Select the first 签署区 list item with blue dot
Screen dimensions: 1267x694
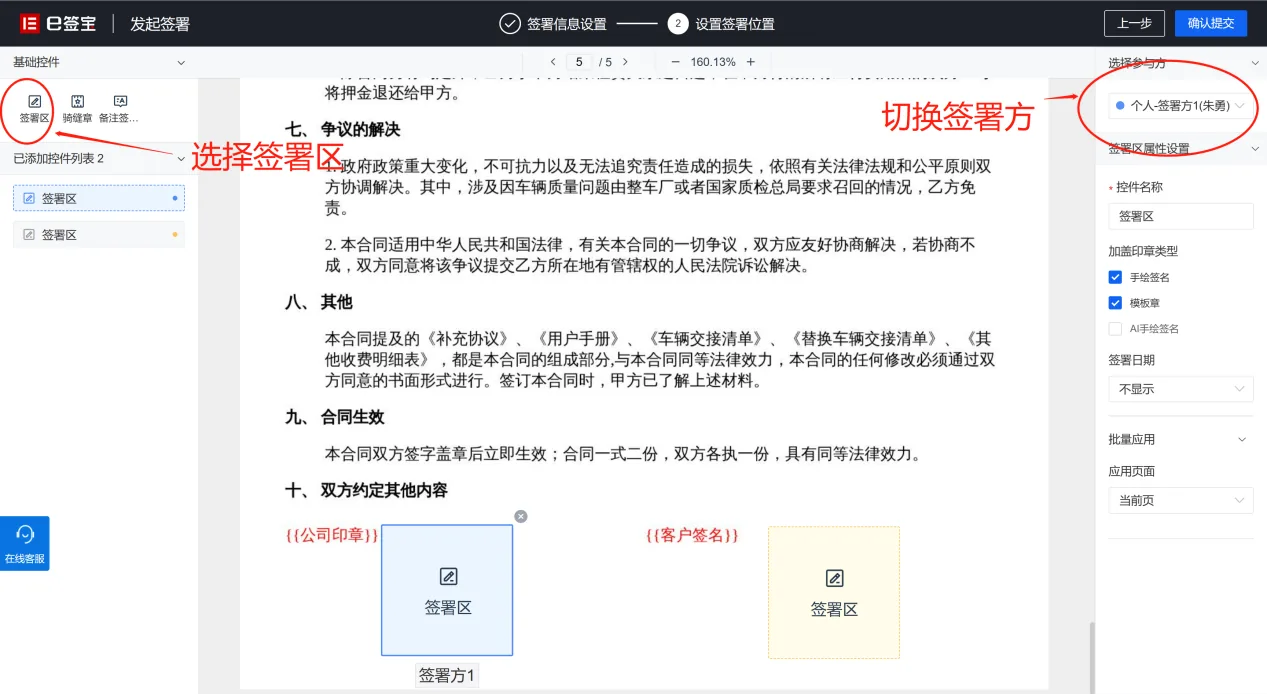[99, 198]
